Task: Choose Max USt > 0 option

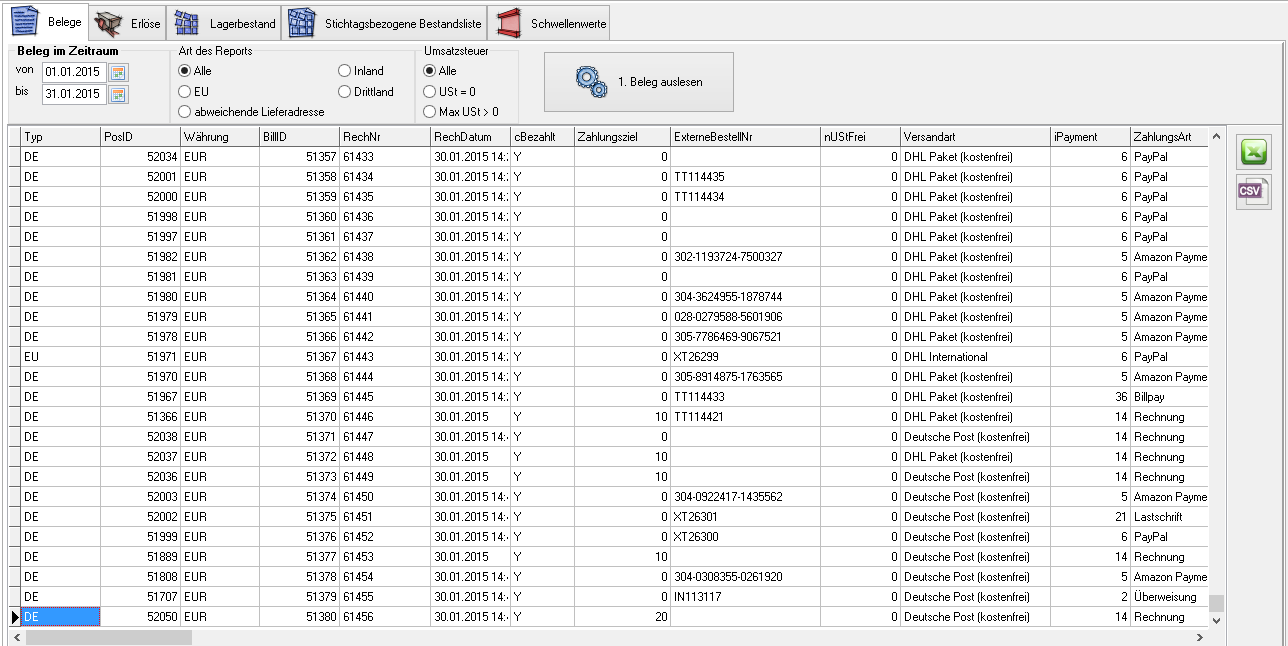Action: 430,112
